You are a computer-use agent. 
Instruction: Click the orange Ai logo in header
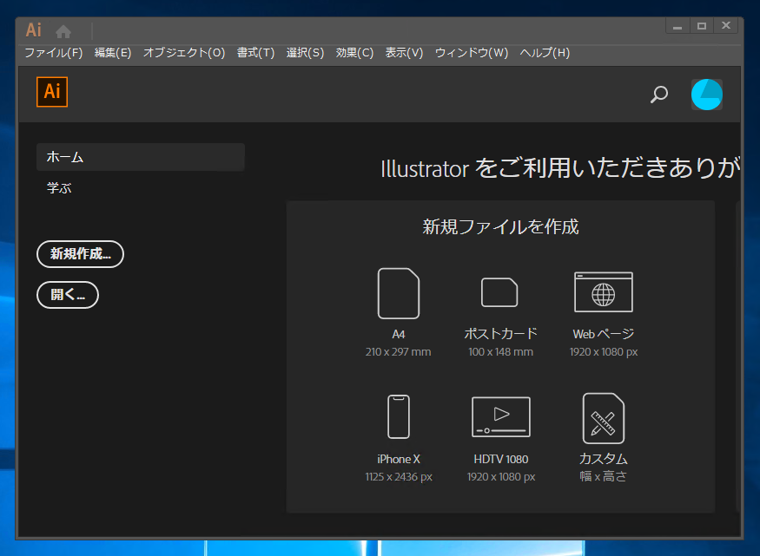pyautogui.click(x=52, y=92)
